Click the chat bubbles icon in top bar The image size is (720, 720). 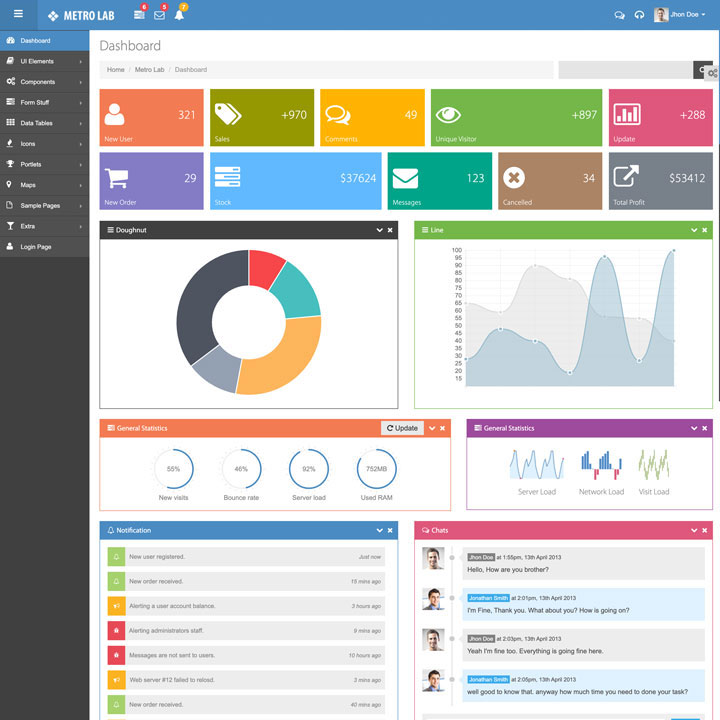(619, 15)
